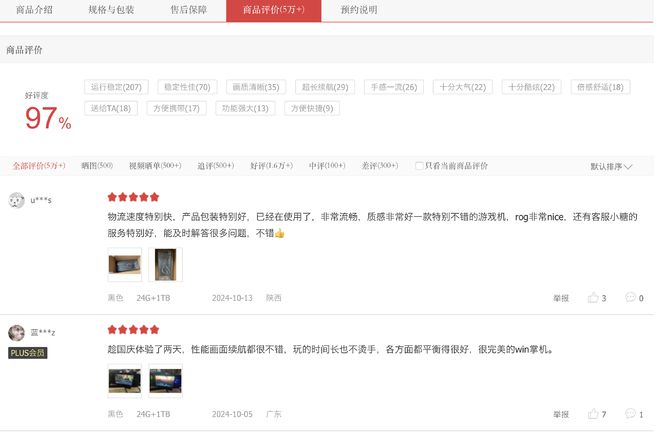
Task: Select the 超长续航(29) review tag
Action: (x=324, y=87)
